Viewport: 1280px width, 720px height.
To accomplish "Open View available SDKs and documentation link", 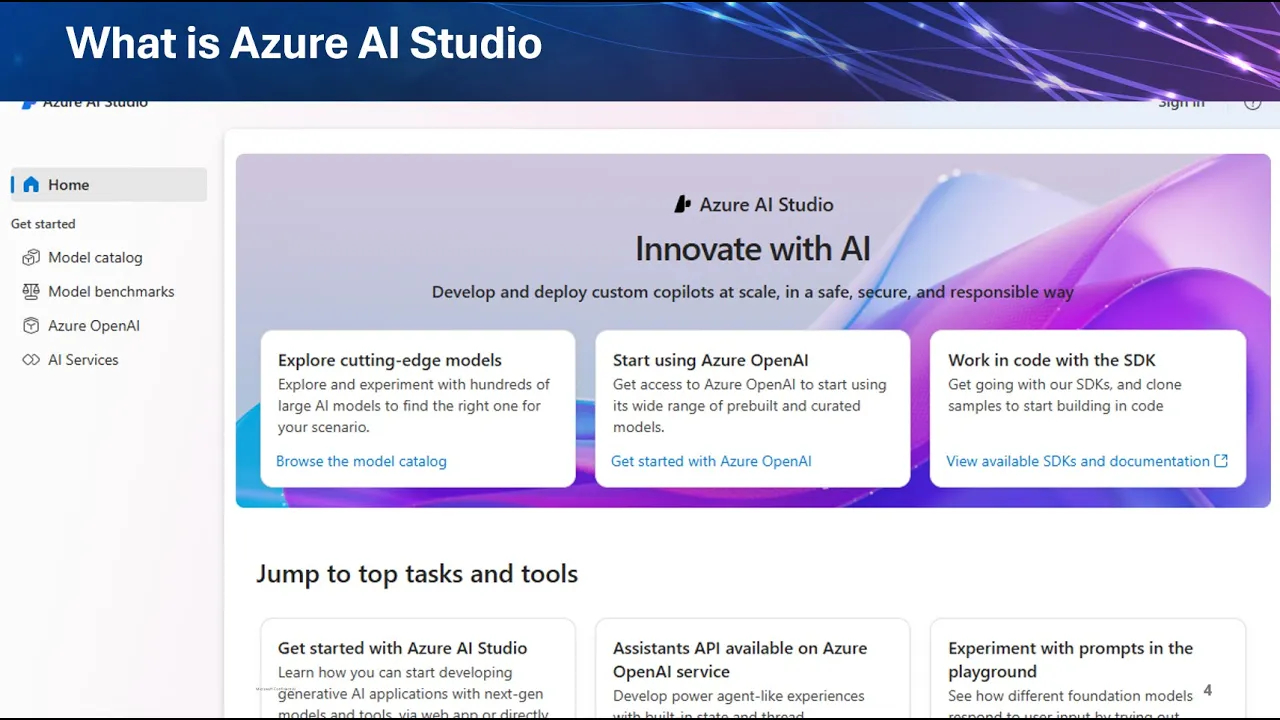I will click(x=1078, y=461).
